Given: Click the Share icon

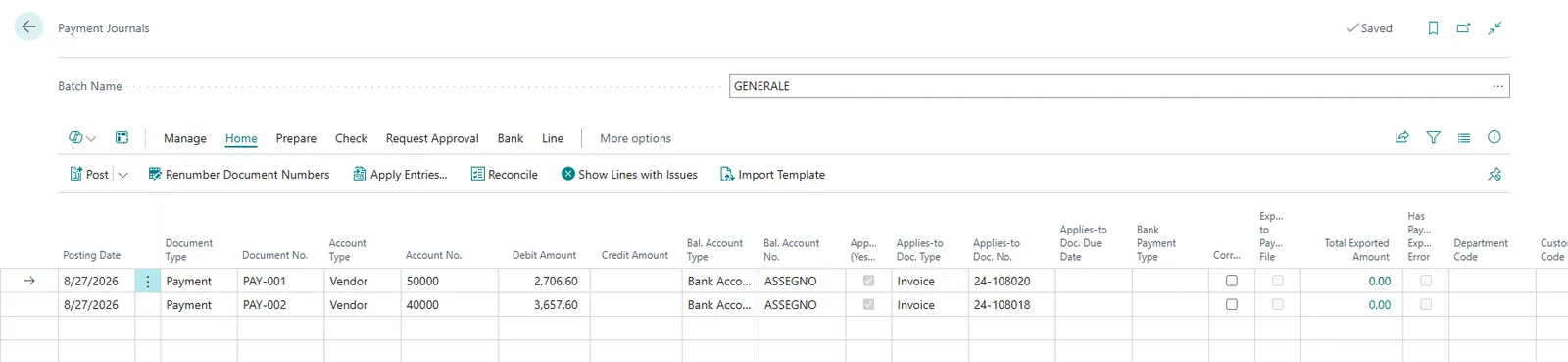Looking at the screenshot, I should click(x=1402, y=138).
